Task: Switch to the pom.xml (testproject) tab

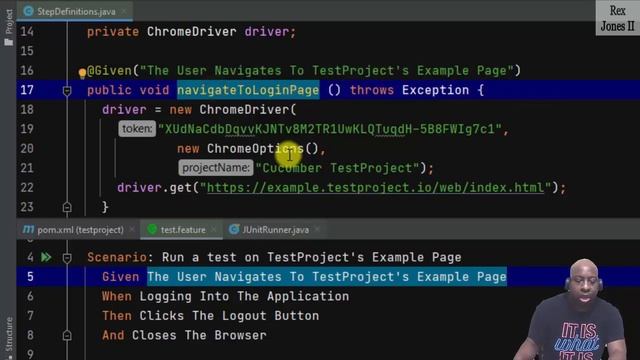Action: (x=80, y=230)
